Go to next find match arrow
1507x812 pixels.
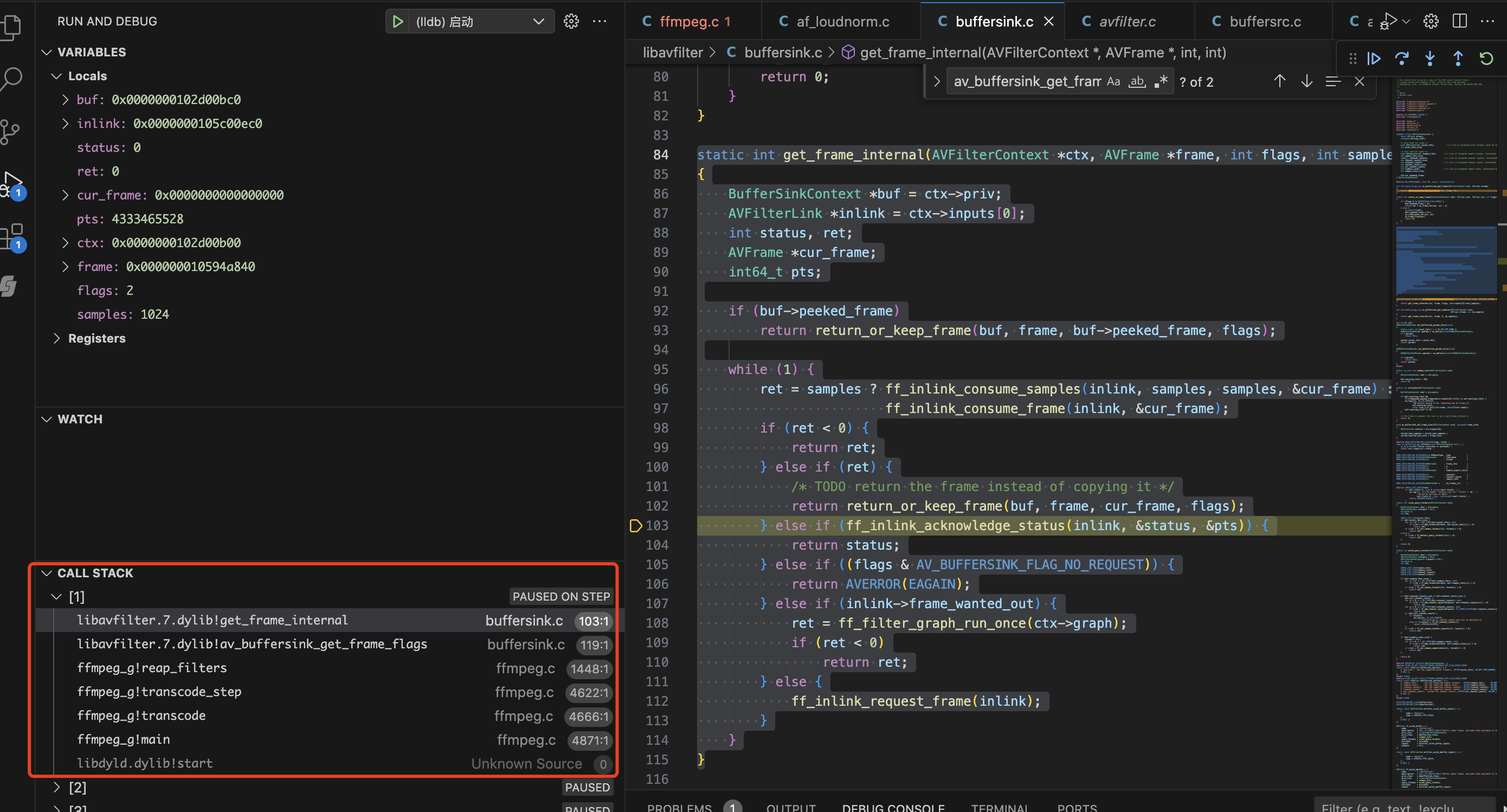click(1306, 81)
